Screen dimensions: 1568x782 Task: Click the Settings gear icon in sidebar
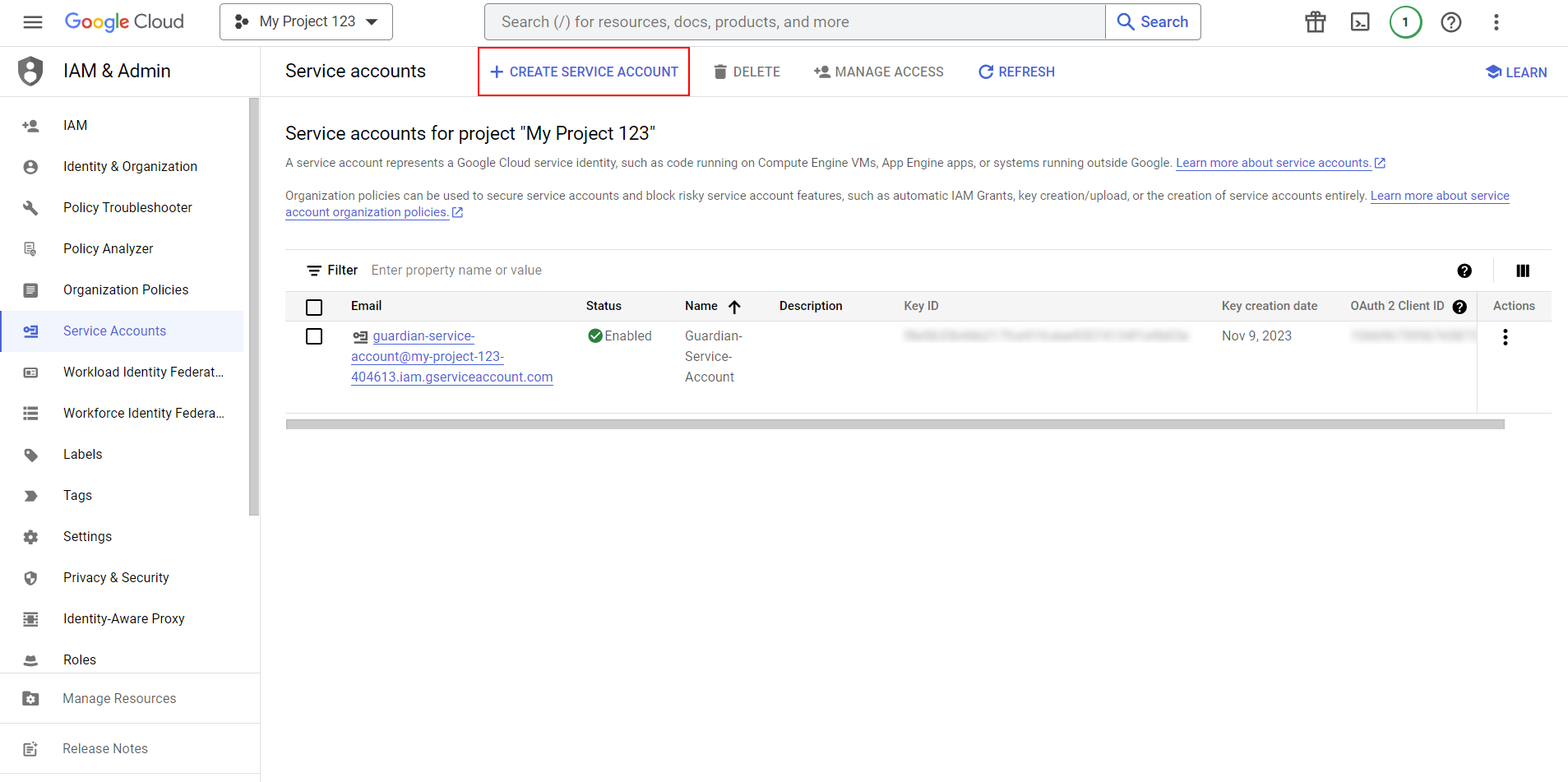(x=30, y=537)
